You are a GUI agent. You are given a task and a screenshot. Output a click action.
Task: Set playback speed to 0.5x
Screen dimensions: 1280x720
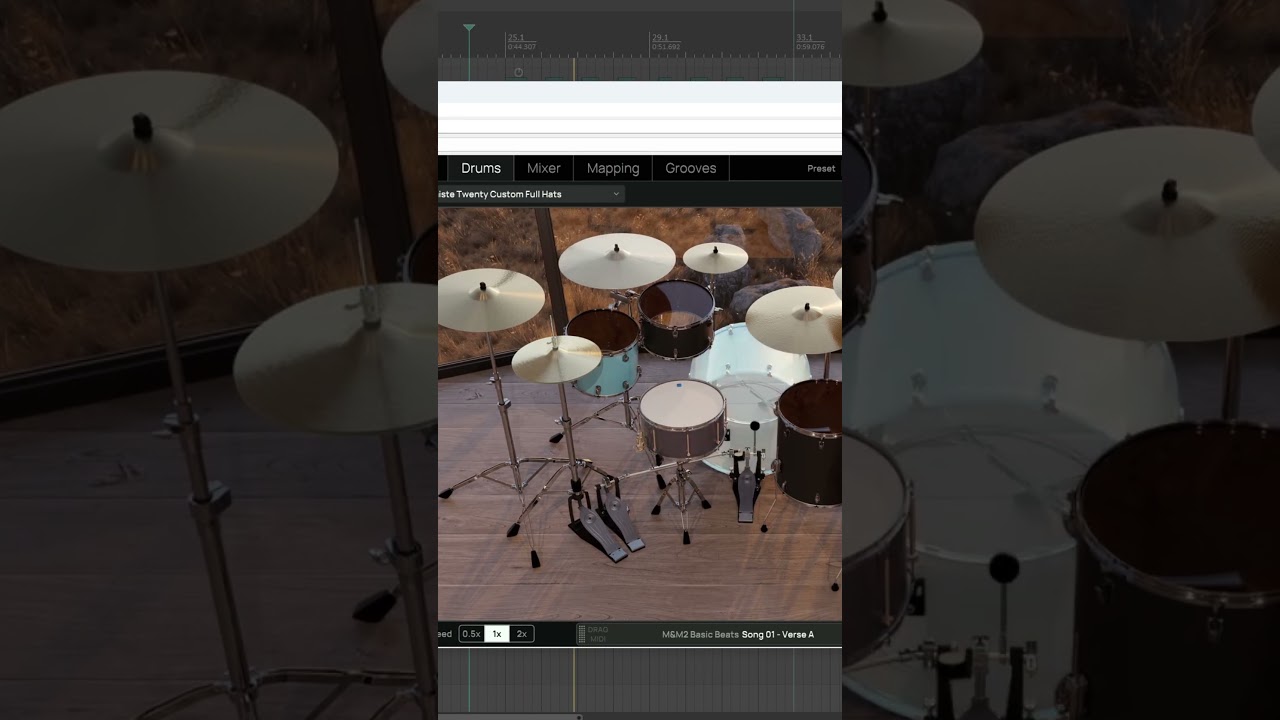click(471, 634)
